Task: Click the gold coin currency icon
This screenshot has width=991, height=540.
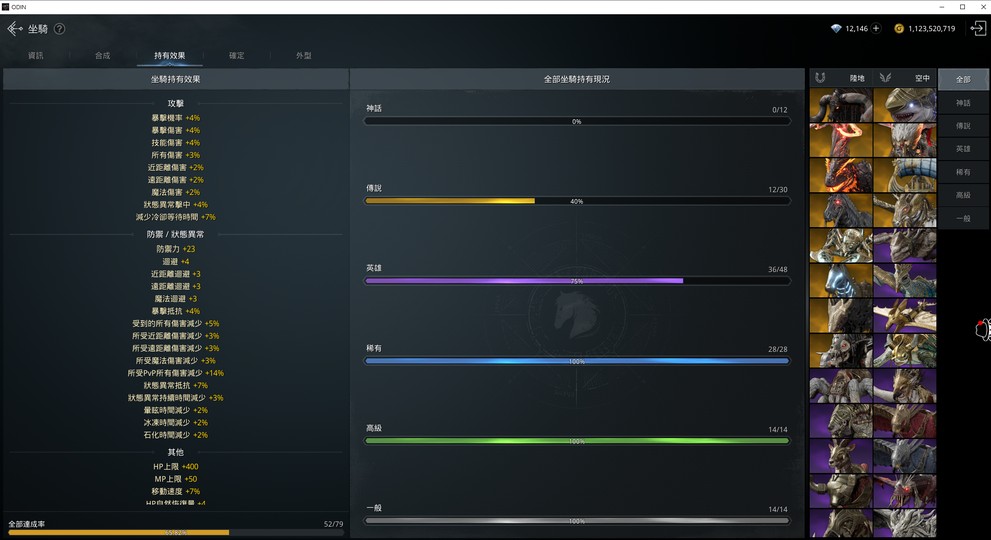Action: 899,28
